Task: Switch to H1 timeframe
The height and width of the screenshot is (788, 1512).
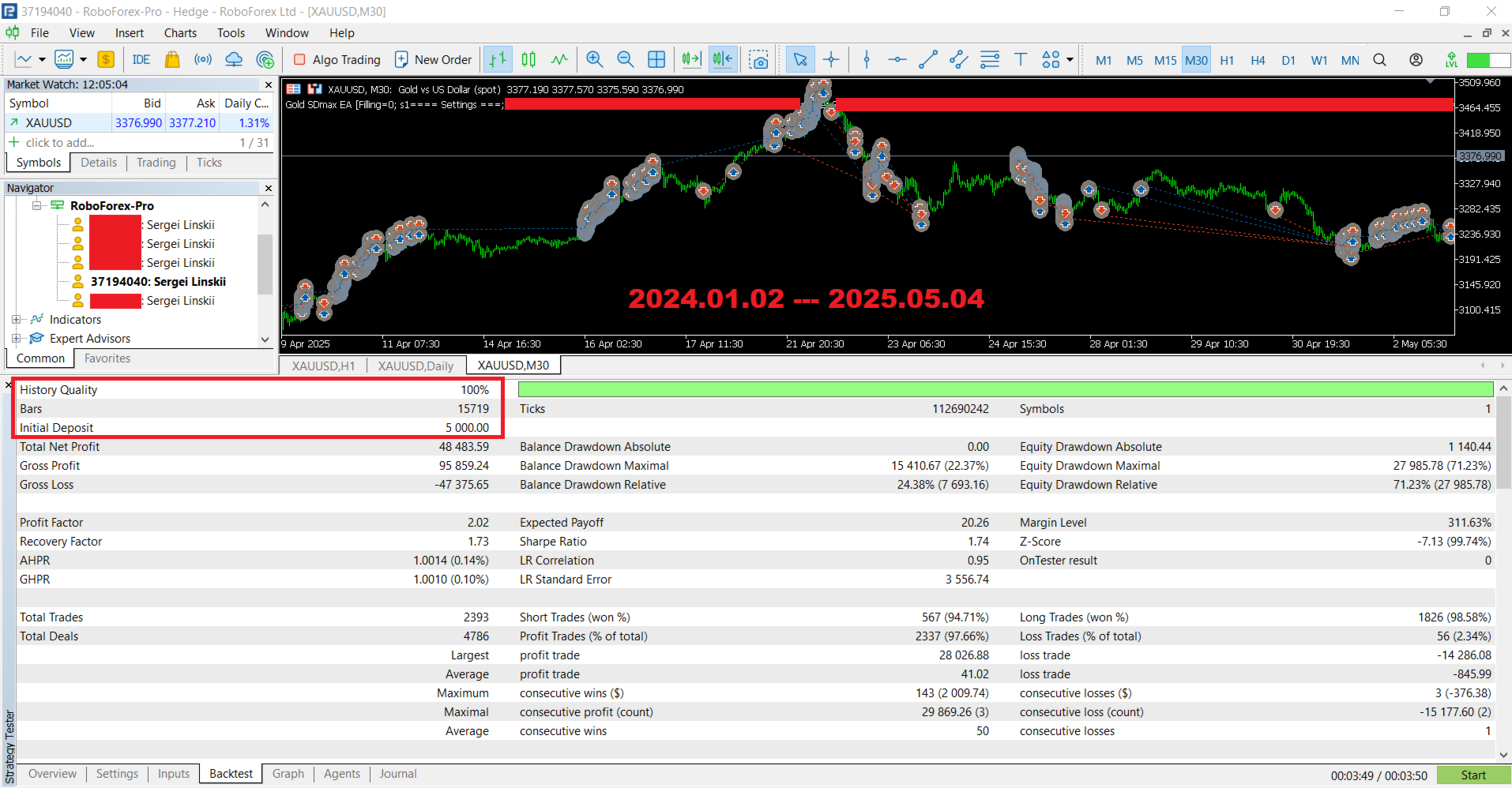Action: point(1227,60)
